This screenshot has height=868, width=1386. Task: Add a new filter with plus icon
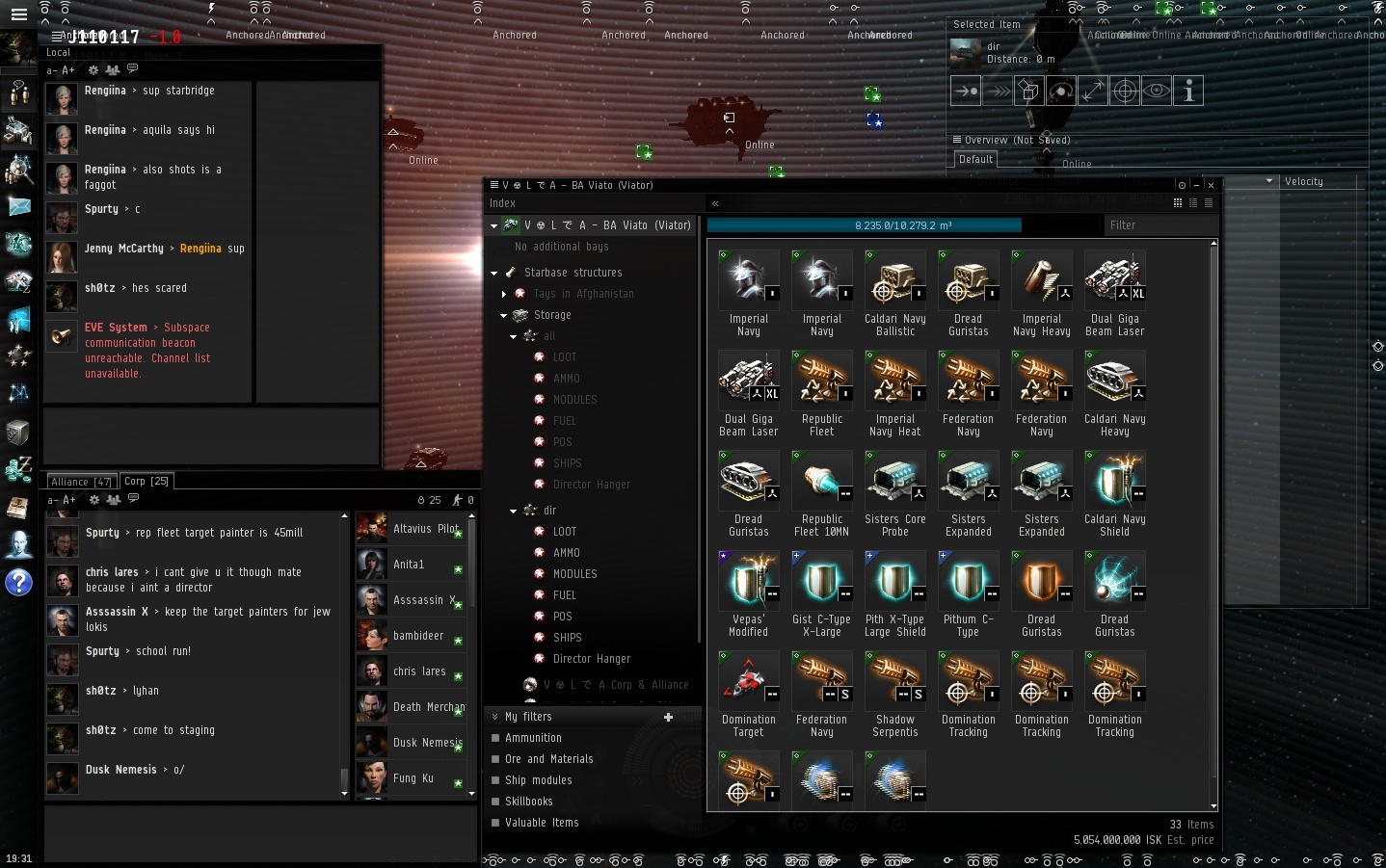coord(668,717)
